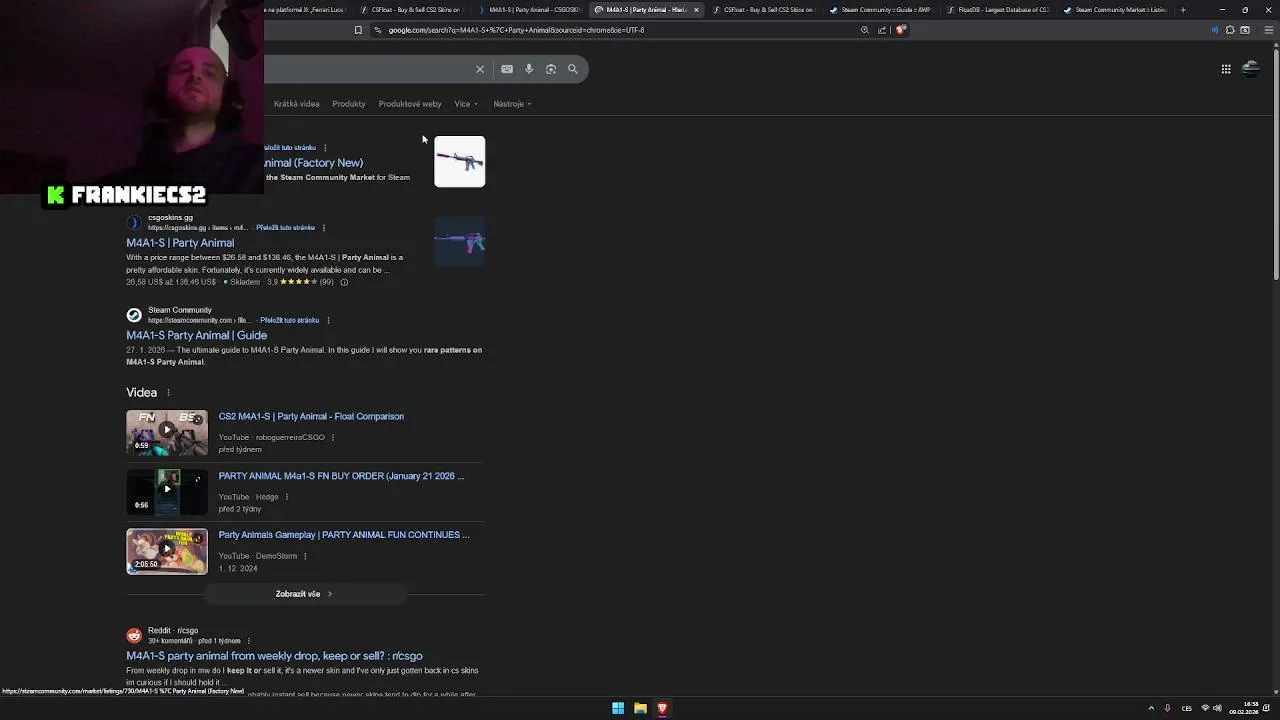
Task: Switch to the M4A1-S Party Animal CSGOSKINS tab
Action: [x=529, y=10]
